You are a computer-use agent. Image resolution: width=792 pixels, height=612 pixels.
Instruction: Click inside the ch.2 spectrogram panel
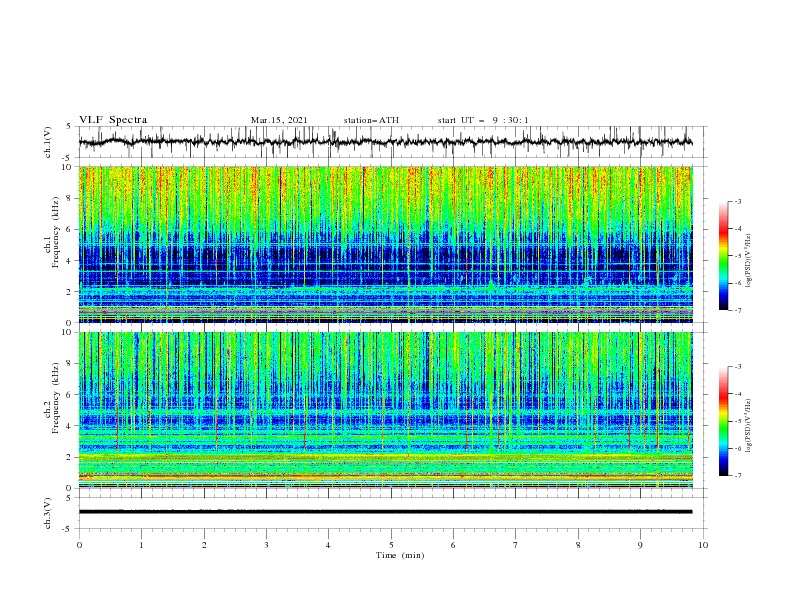[x=385, y=410]
